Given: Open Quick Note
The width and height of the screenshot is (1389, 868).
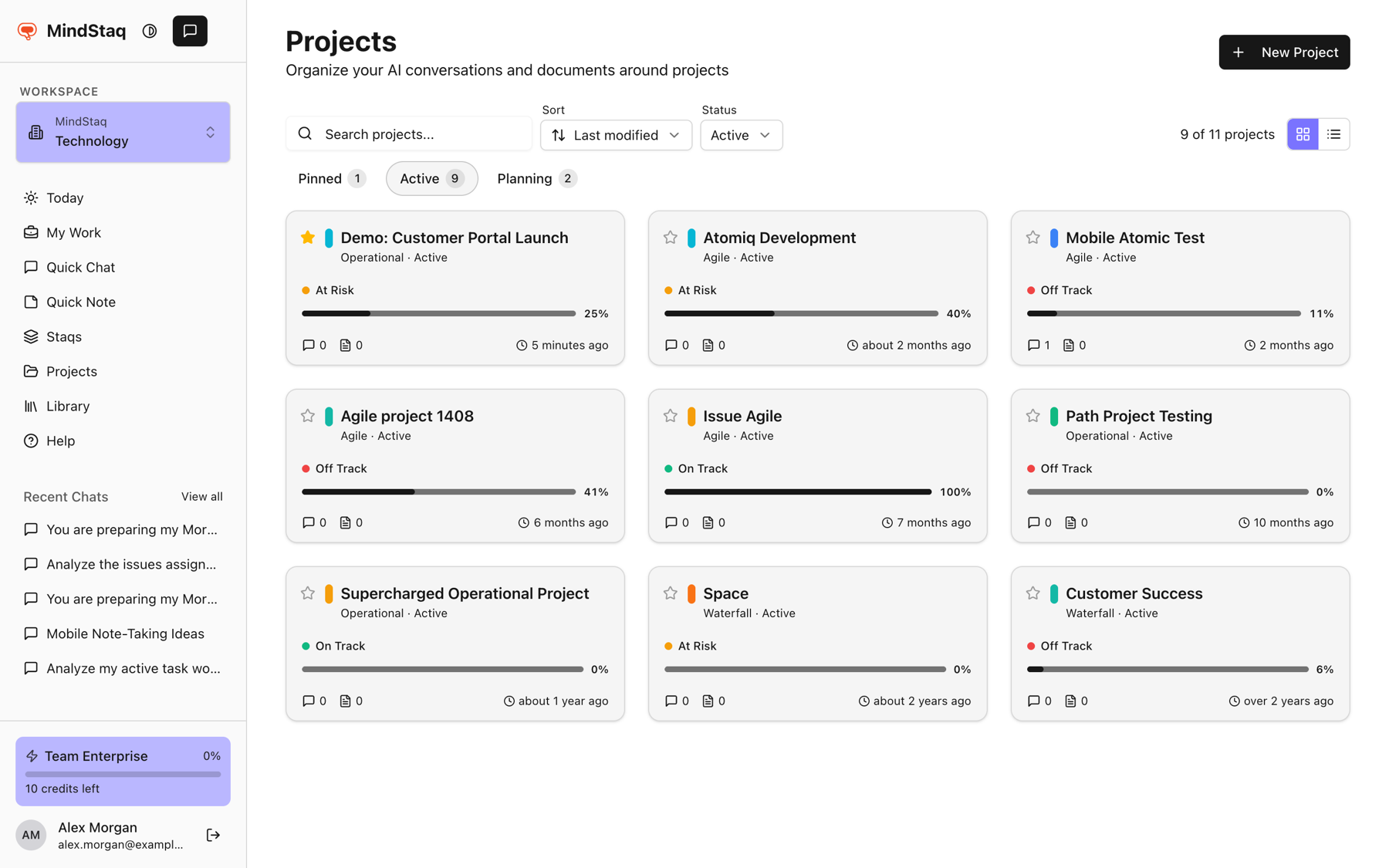Looking at the screenshot, I should tap(123, 302).
